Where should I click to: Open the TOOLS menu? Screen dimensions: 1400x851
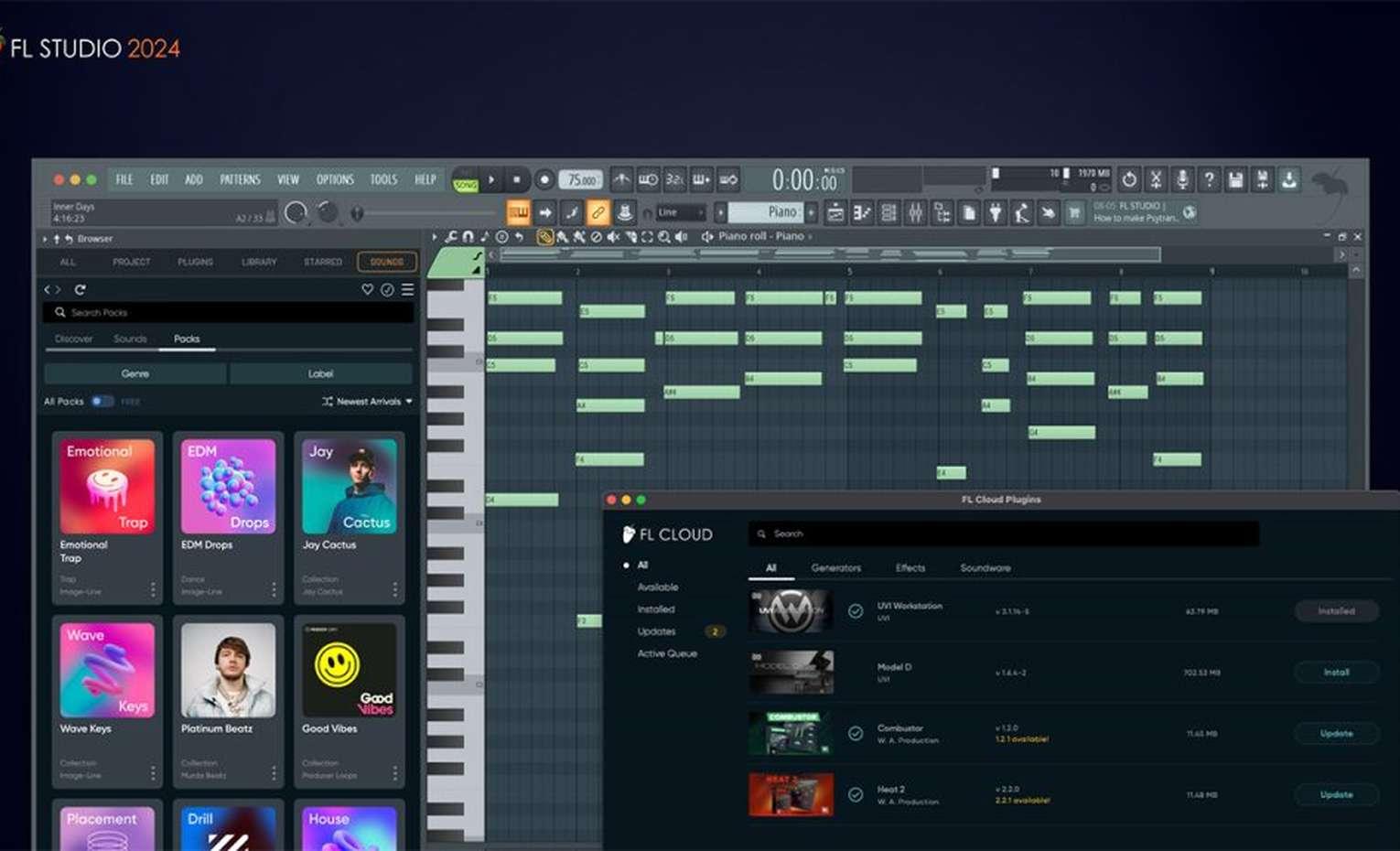(x=383, y=179)
